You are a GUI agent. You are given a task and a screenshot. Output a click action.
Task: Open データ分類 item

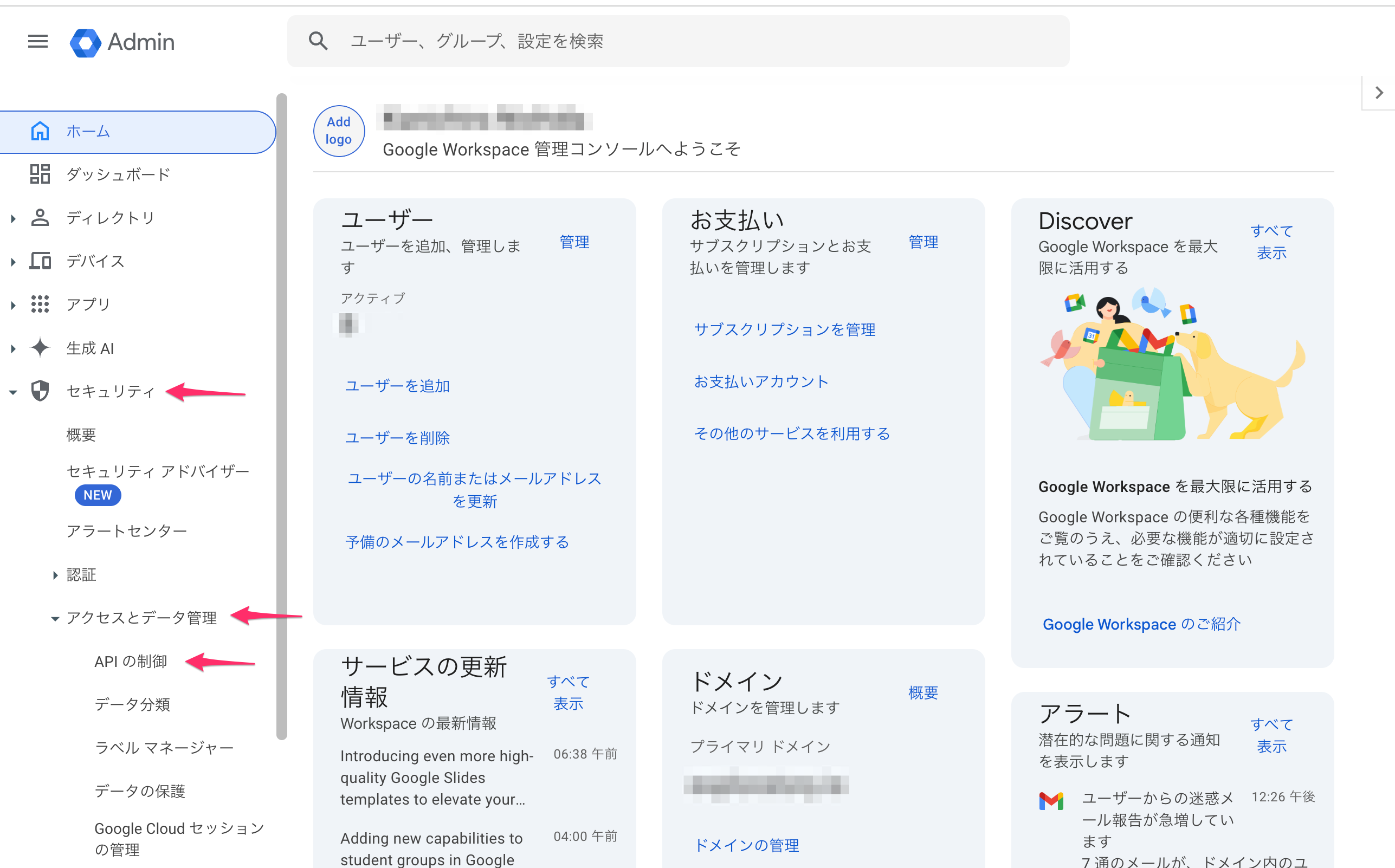(x=132, y=704)
